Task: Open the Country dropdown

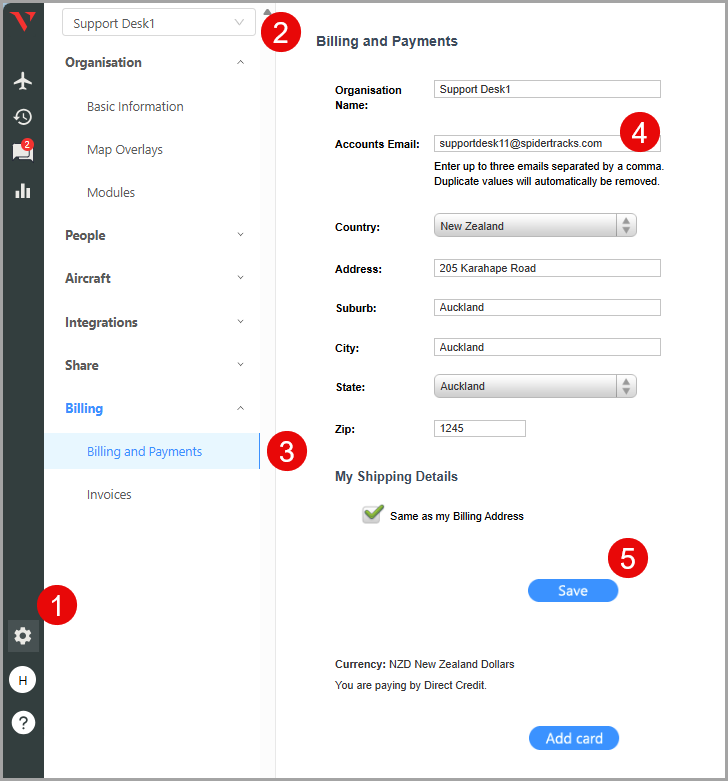Action: coord(535,226)
